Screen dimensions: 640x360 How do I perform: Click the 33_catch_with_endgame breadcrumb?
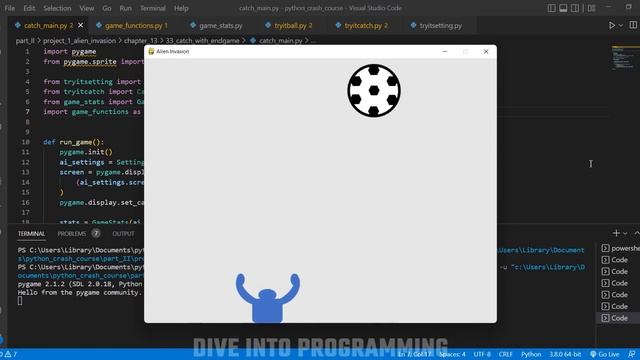click(x=202, y=40)
